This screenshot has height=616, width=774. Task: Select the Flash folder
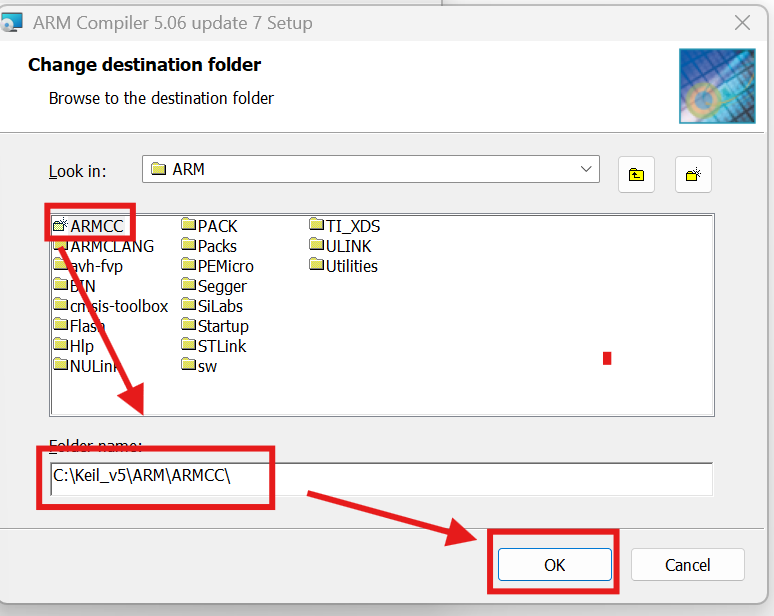tap(79, 326)
